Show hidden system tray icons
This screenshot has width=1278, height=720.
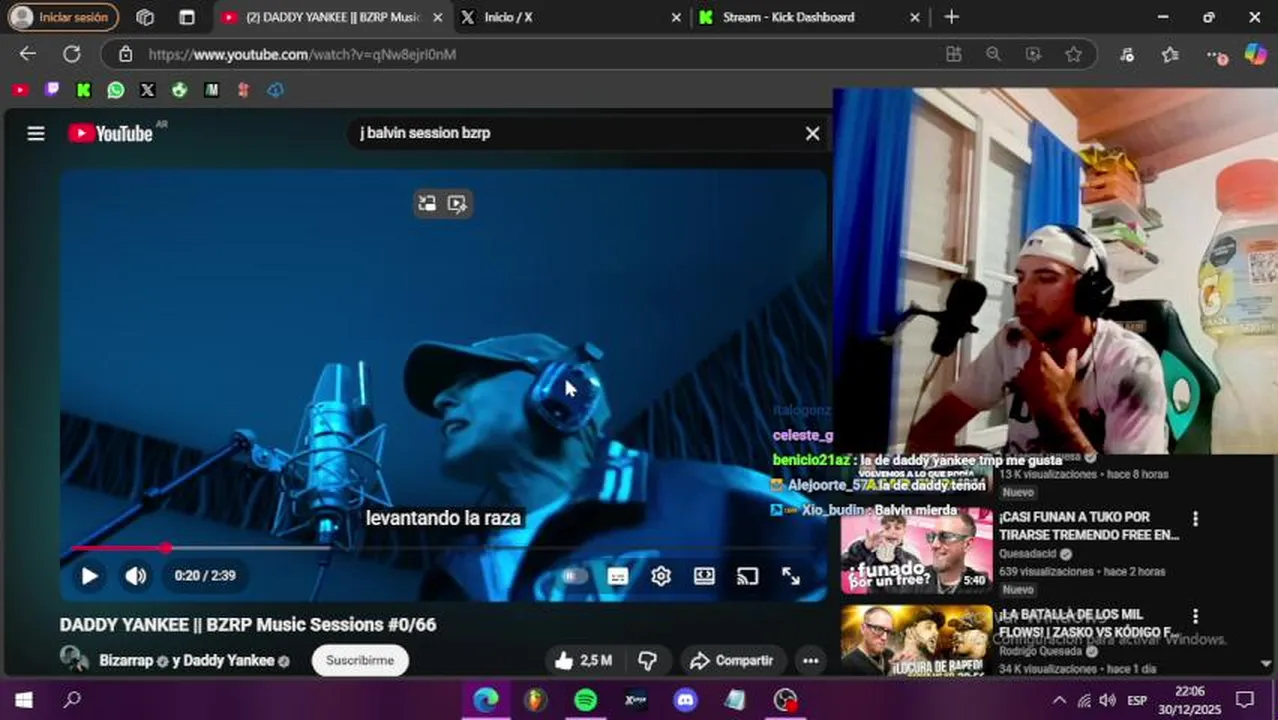click(x=1060, y=700)
